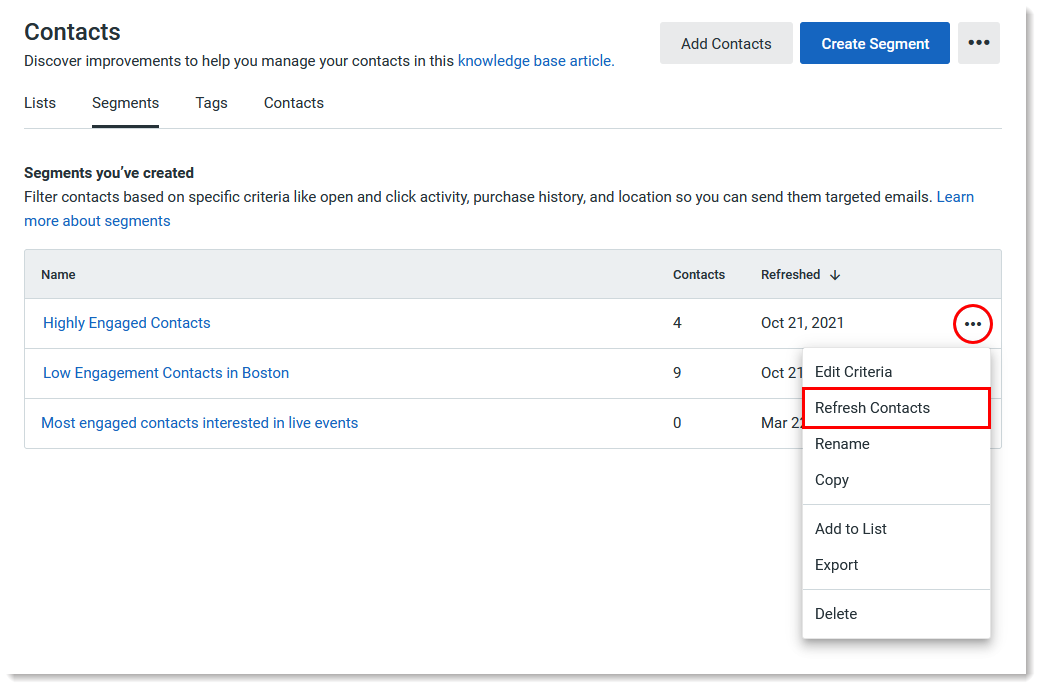Open the Tags tab
This screenshot has width=1041, height=689.
(x=211, y=102)
